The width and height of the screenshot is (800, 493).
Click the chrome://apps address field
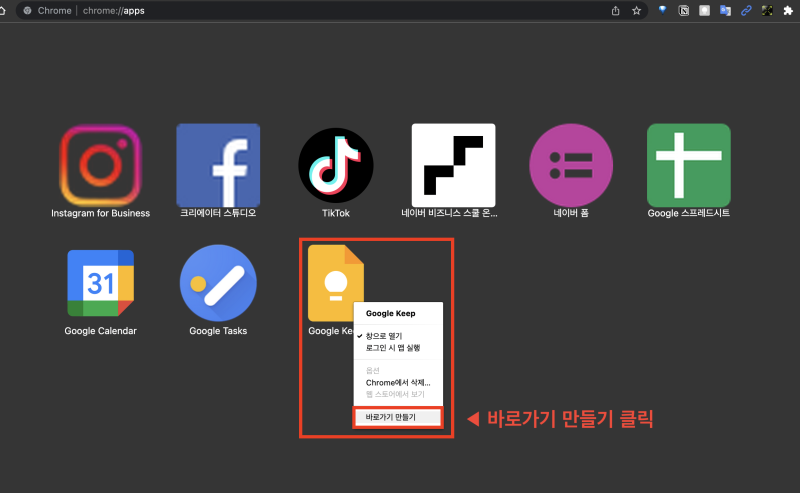(332, 11)
